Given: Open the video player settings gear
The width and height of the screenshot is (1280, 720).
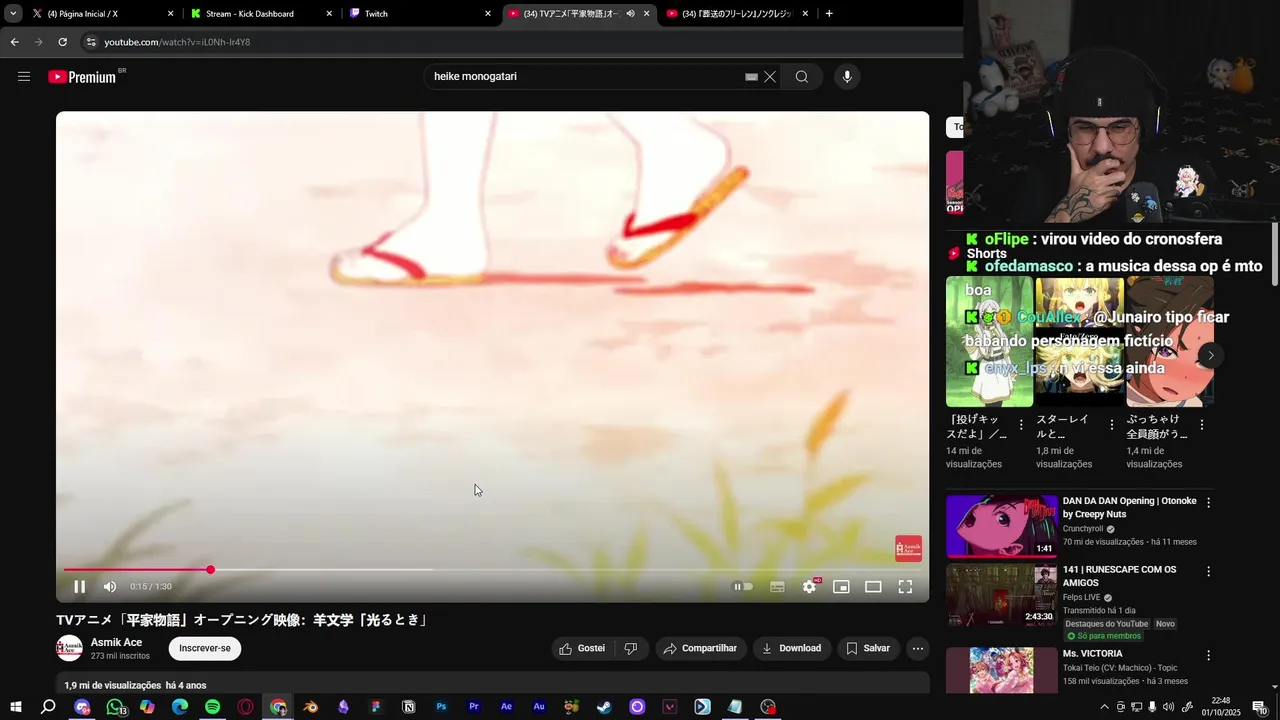Looking at the screenshot, I should click(x=809, y=587).
